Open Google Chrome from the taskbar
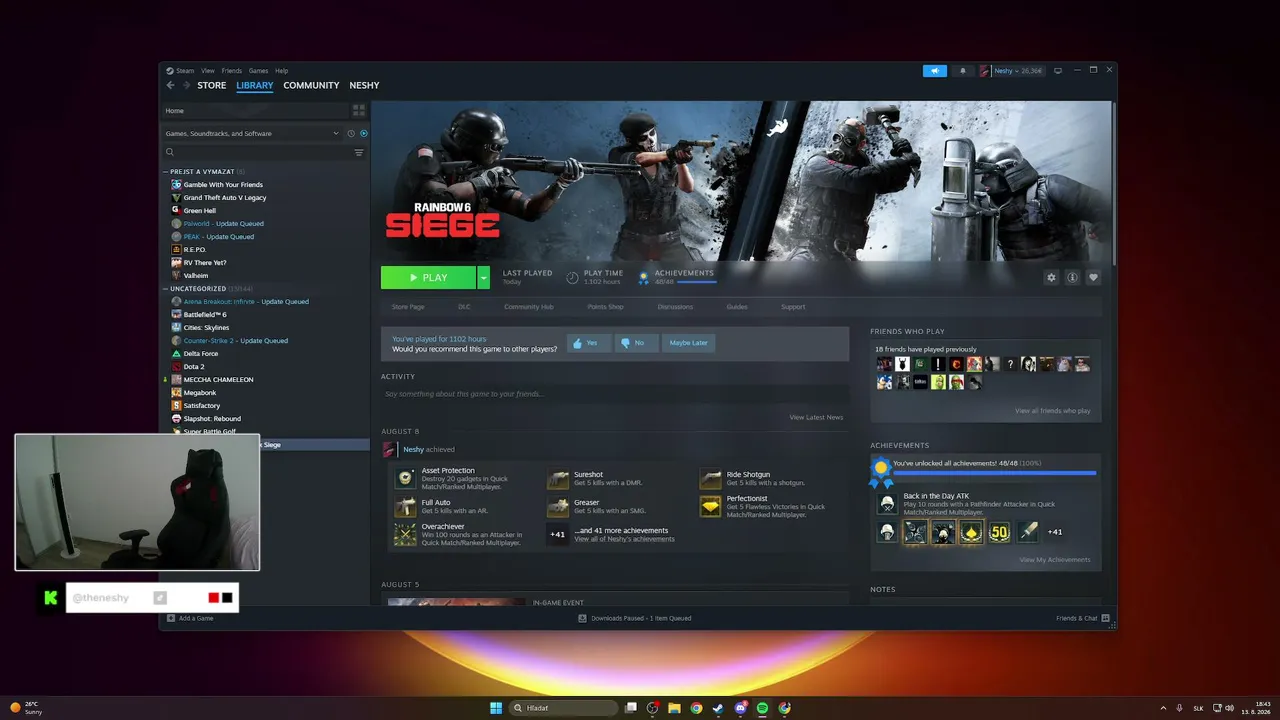The height and width of the screenshot is (720, 1280). coord(696,708)
